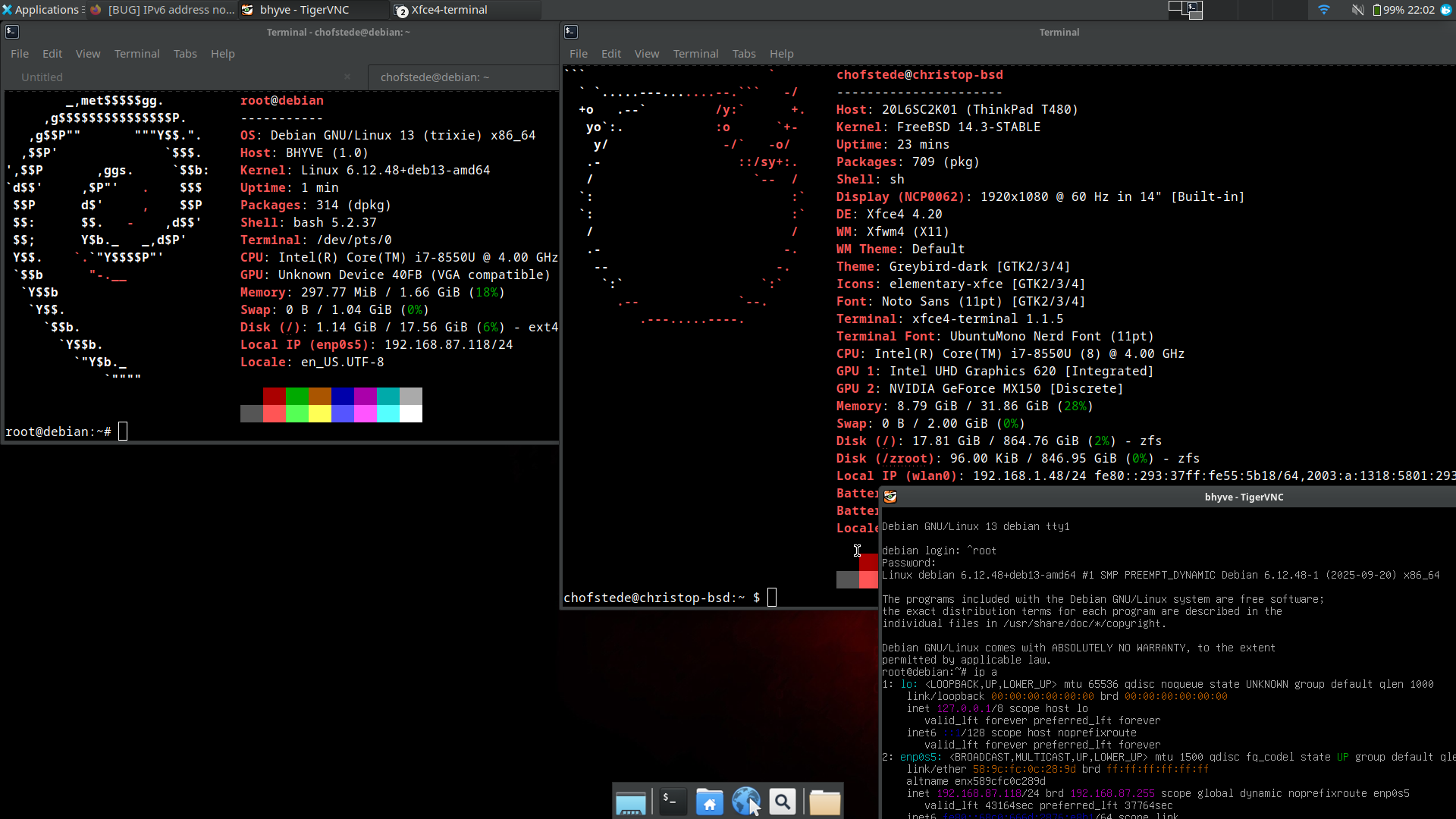The image size is (1456, 819).
Task: Open File menu in the debian terminal window
Action: [x=20, y=54]
